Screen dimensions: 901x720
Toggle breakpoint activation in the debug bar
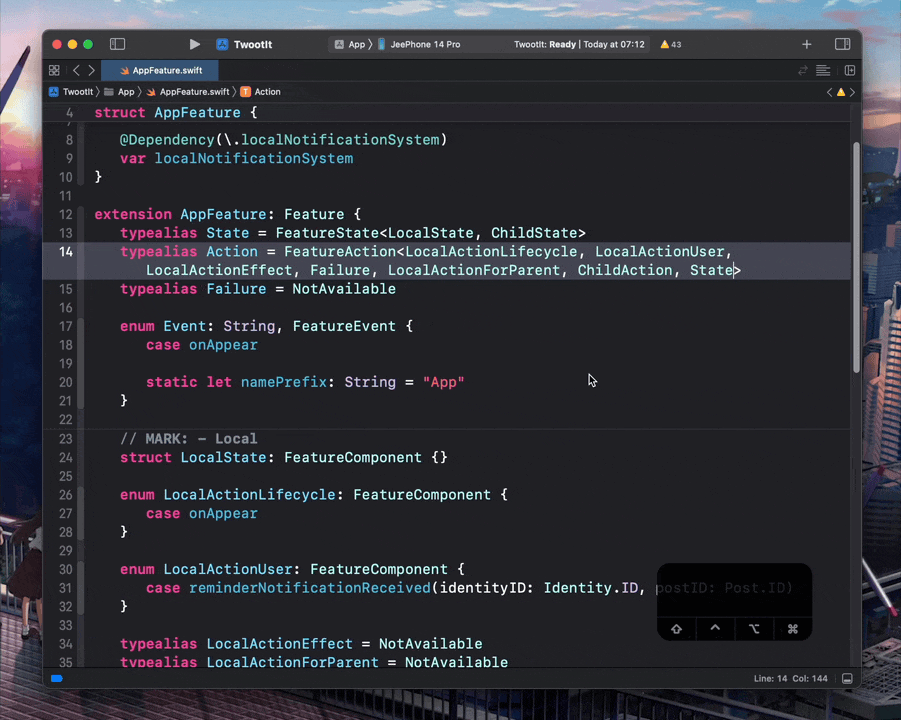(56, 678)
